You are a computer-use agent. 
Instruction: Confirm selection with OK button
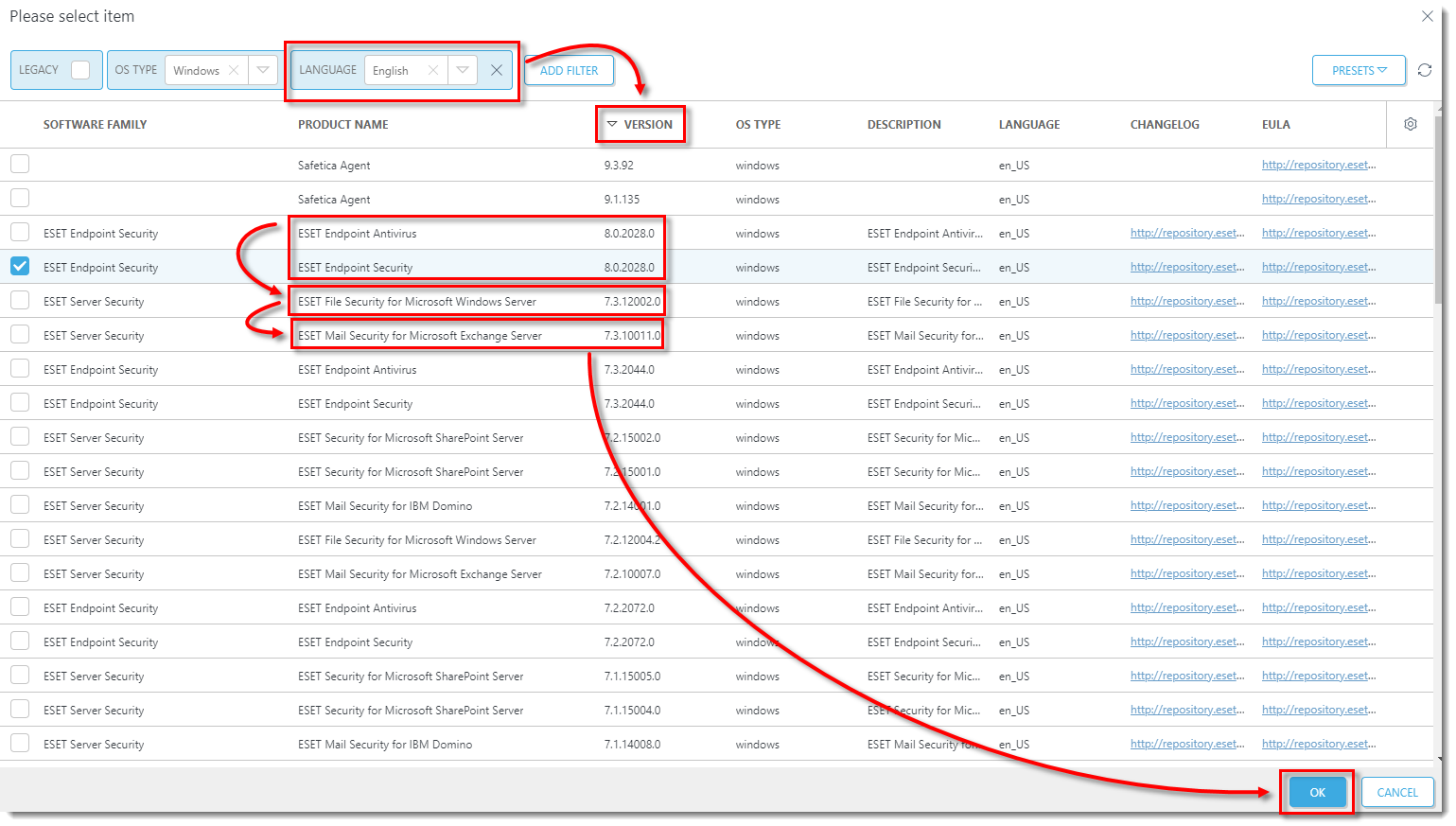1317,792
